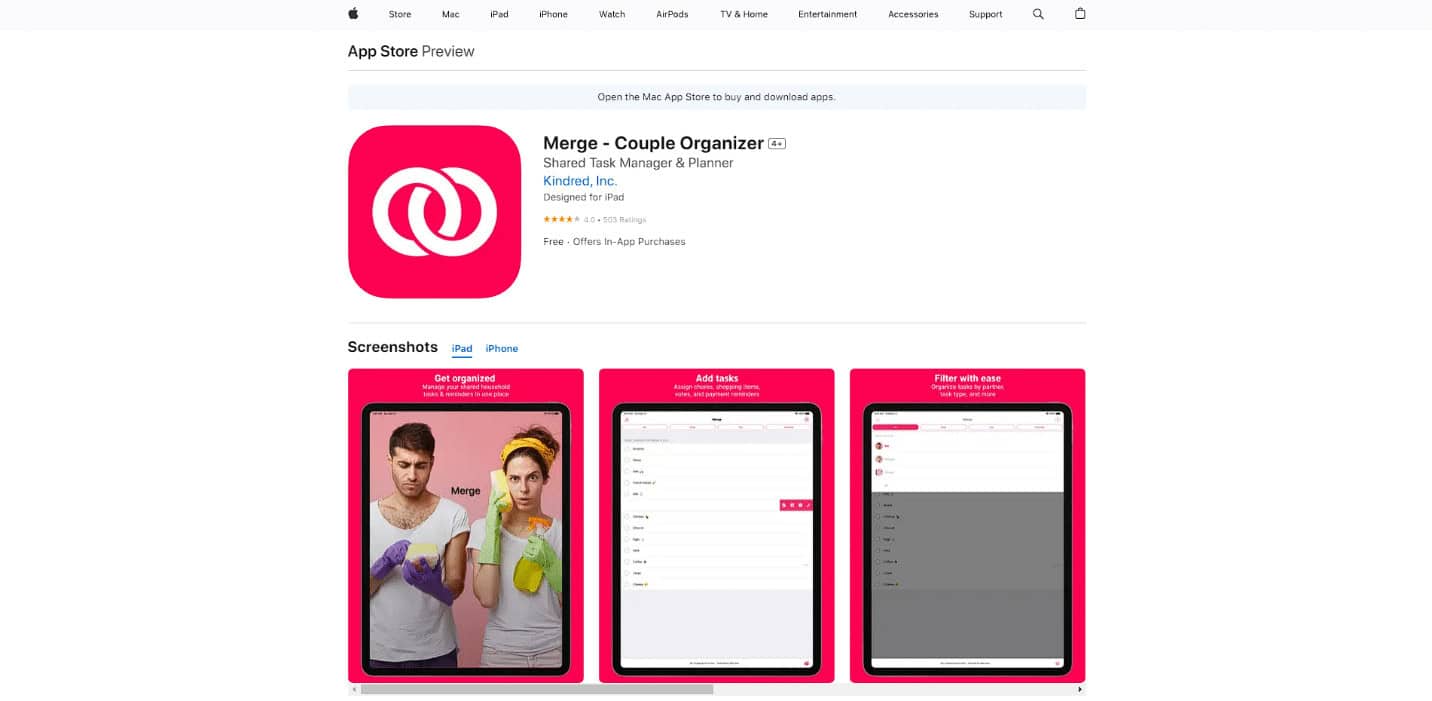The width and height of the screenshot is (1432, 701).
Task: Click the 4+ age rating badge
Action: click(776, 143)
